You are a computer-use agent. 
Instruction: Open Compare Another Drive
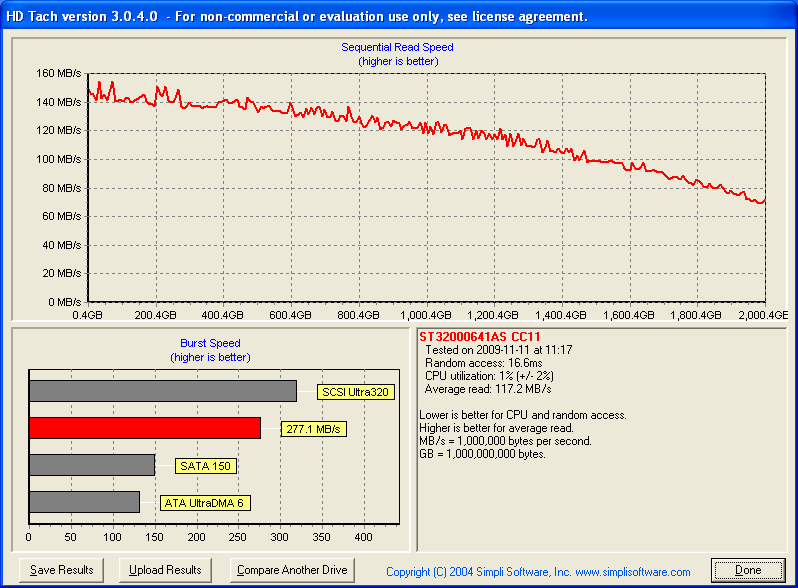tap(291, 570)
